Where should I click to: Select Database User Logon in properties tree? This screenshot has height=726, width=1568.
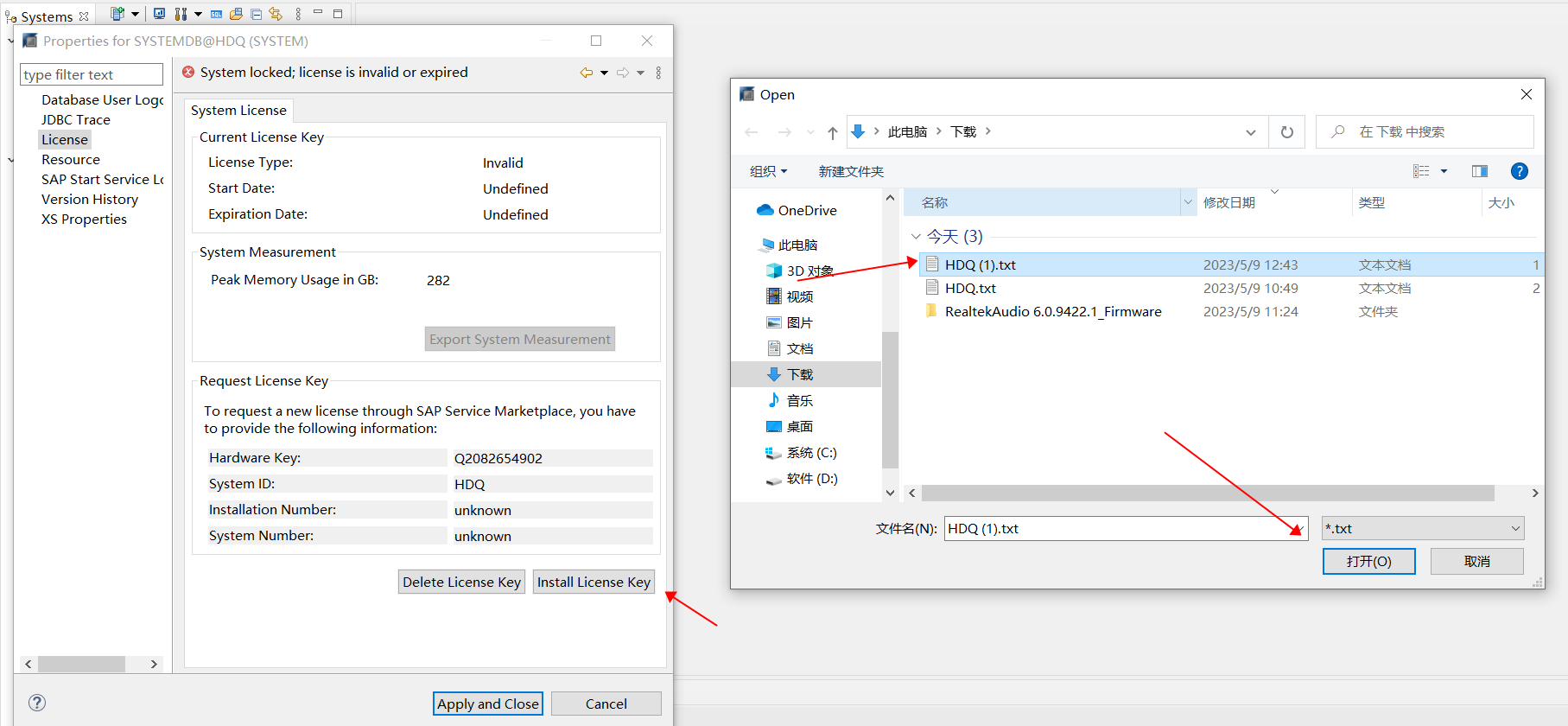[x=102, y=99]
